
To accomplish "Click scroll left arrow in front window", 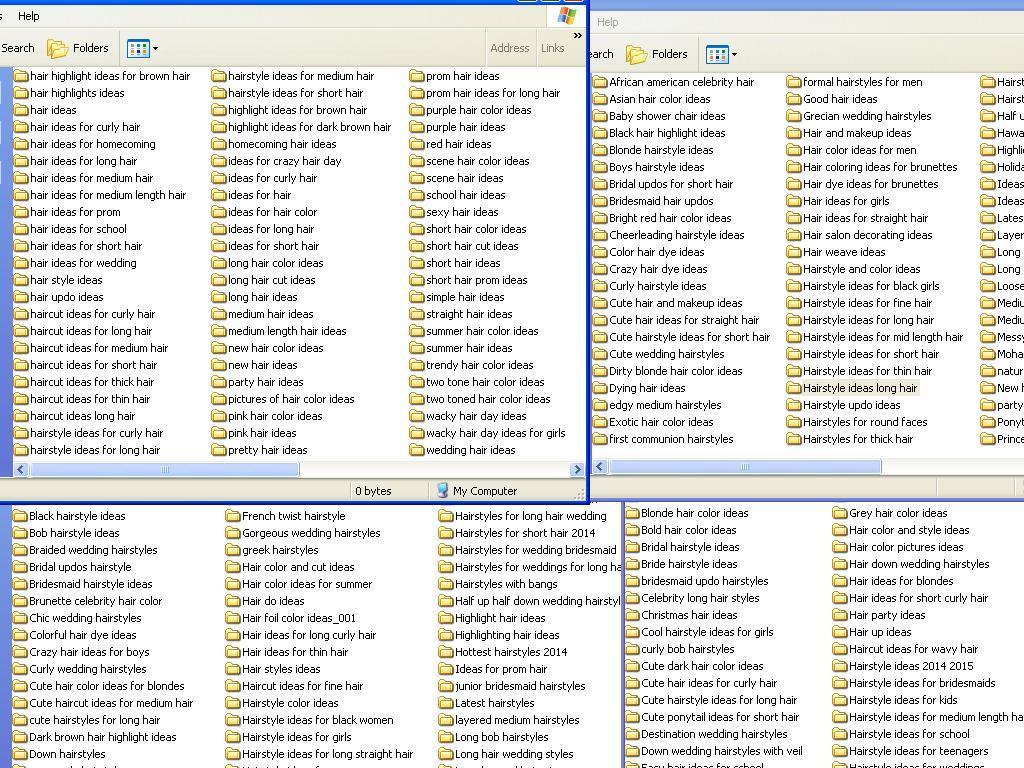I will [21, 470].
